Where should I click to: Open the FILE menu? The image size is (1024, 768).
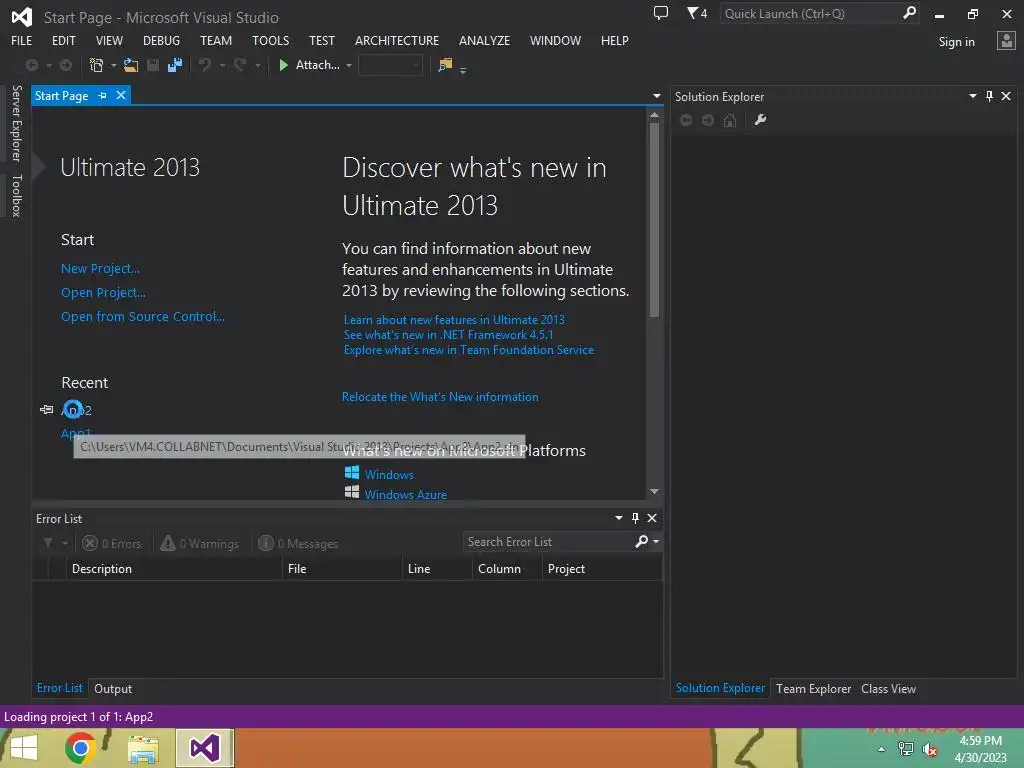(x=22, y=40)
